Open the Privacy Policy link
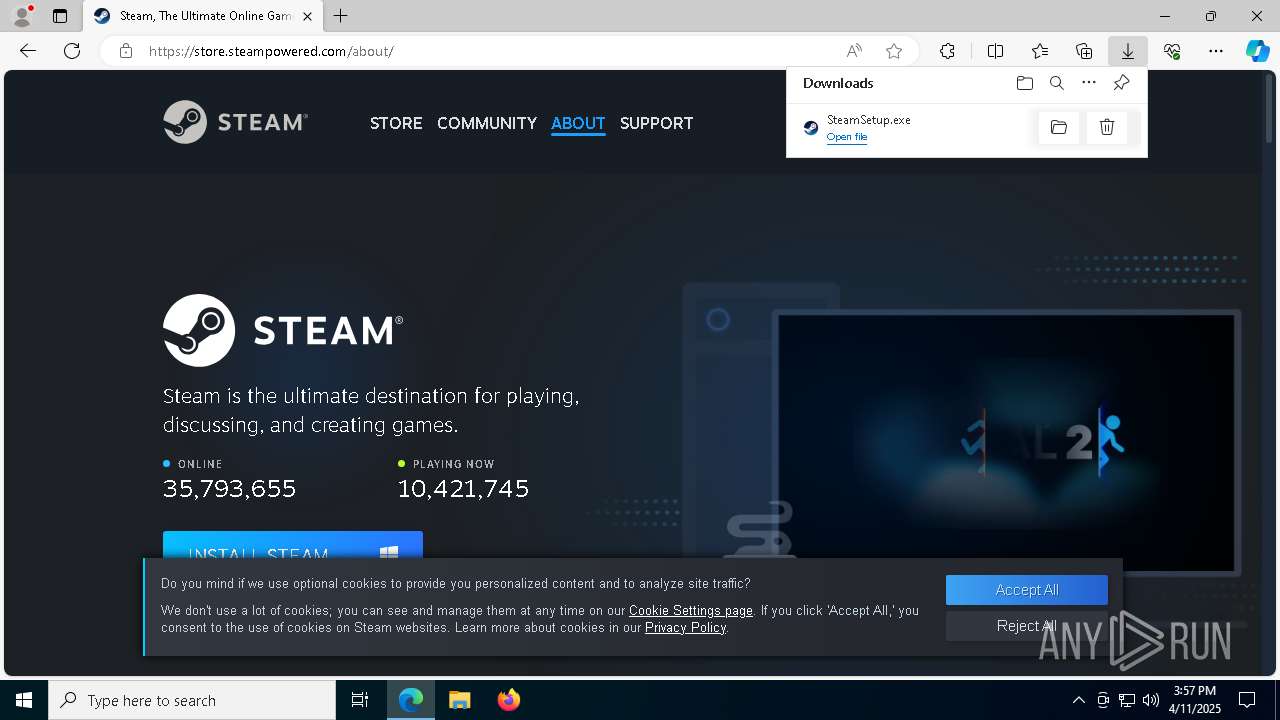The image size is (1280, 720). (686, 627)
